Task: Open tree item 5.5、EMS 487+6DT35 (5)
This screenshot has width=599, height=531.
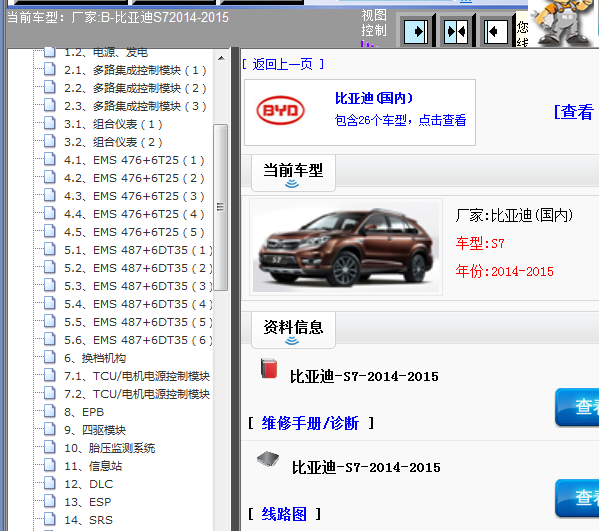Action: 138,322
